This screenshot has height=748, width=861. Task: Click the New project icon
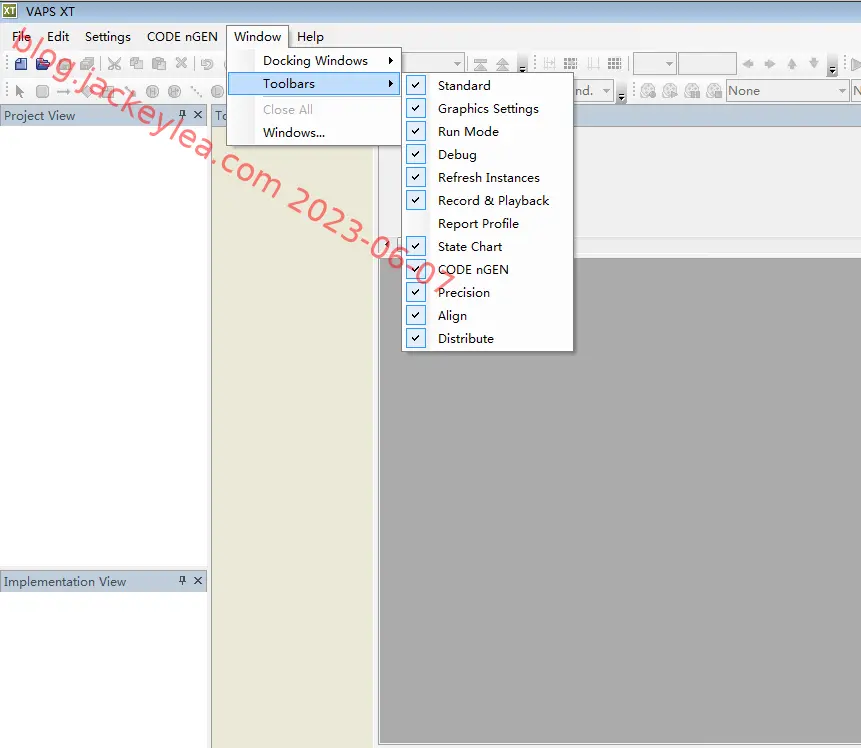coord(21,64)
